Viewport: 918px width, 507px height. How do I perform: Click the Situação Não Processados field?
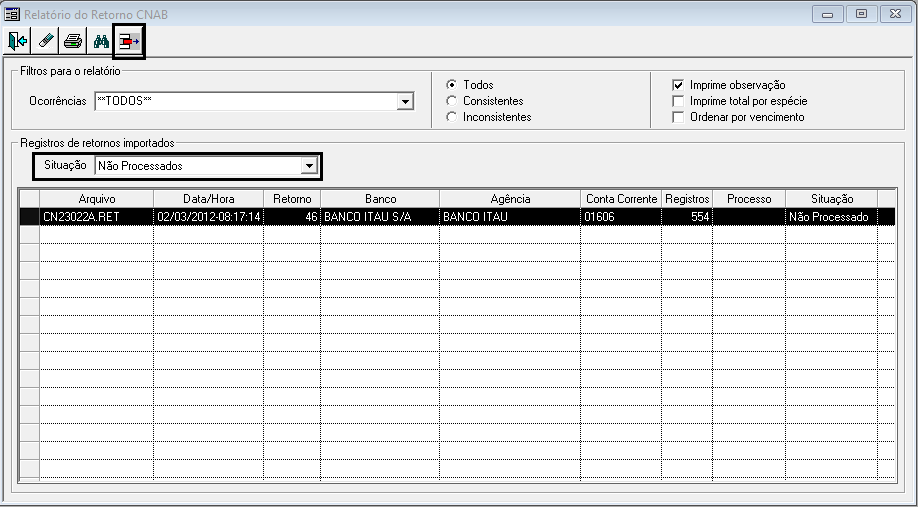pyautogui.click(x=206, y=166)
